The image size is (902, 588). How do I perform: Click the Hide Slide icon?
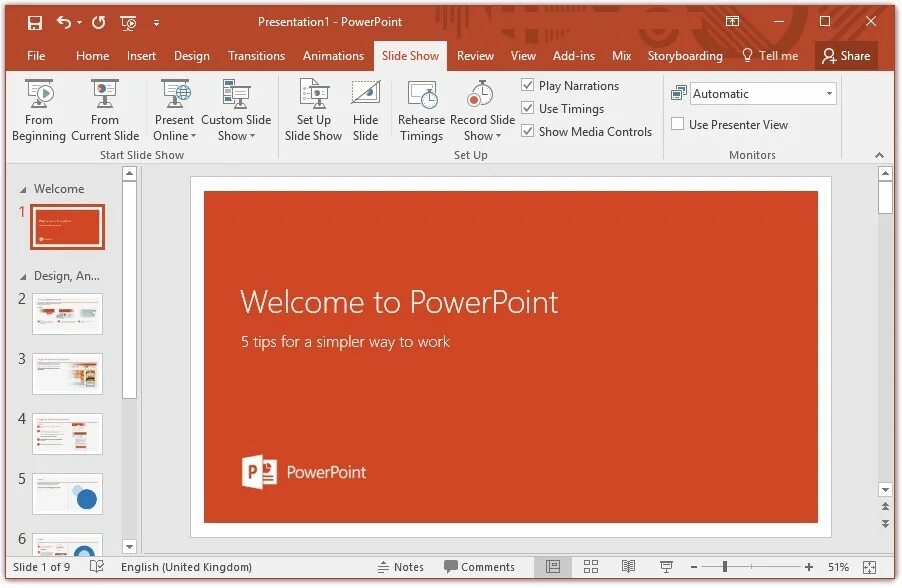[x=366, y=93]
